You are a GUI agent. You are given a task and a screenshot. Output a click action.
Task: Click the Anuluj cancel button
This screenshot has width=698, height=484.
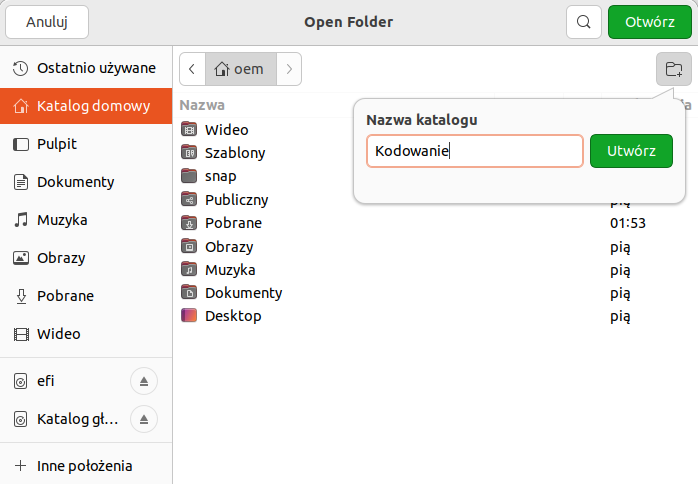pos(47,22)
